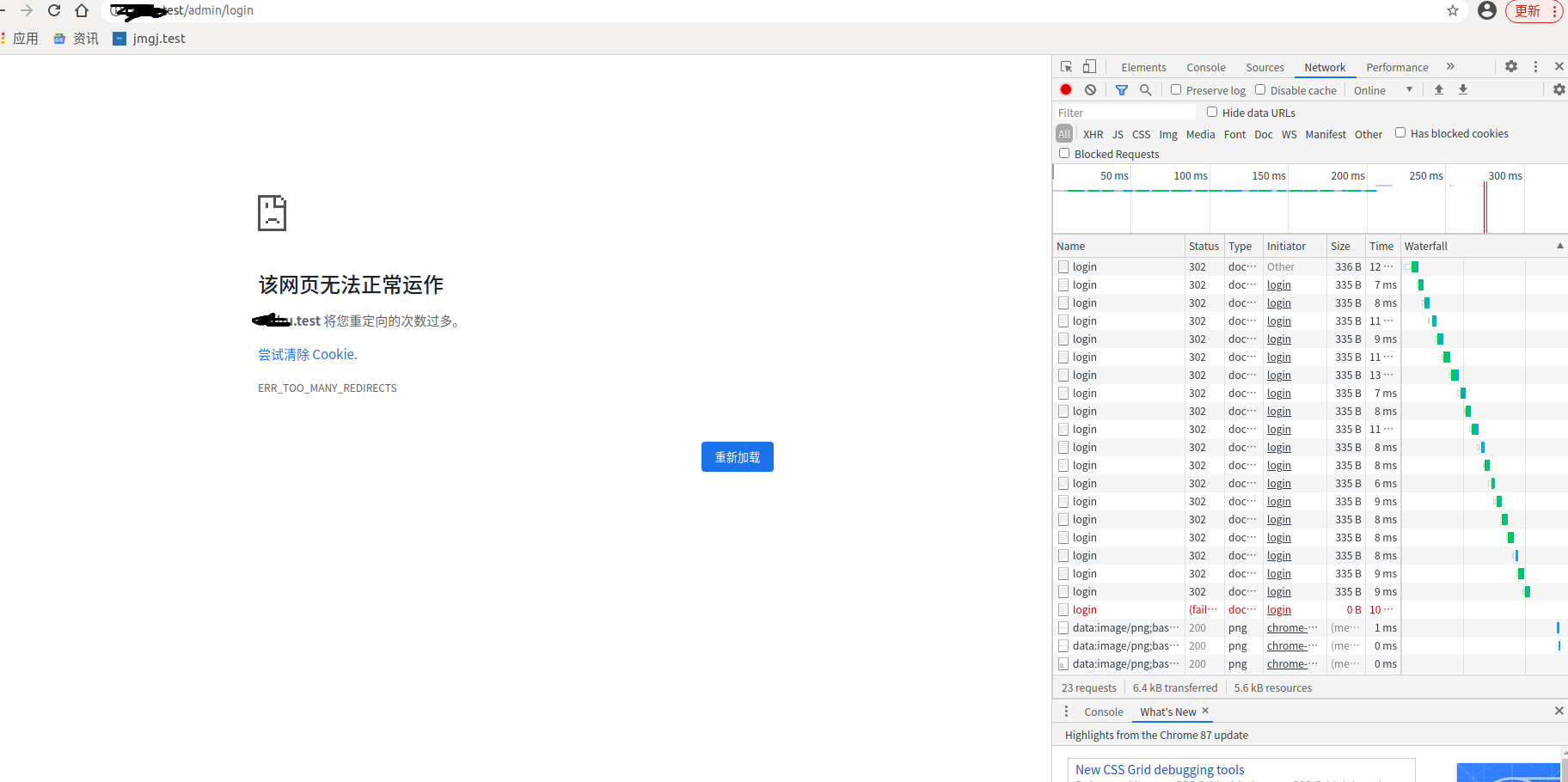This screenshot has height=782, width=1568.
Task: Switch to the Performance tab
Action: (x=1397, y=68)
